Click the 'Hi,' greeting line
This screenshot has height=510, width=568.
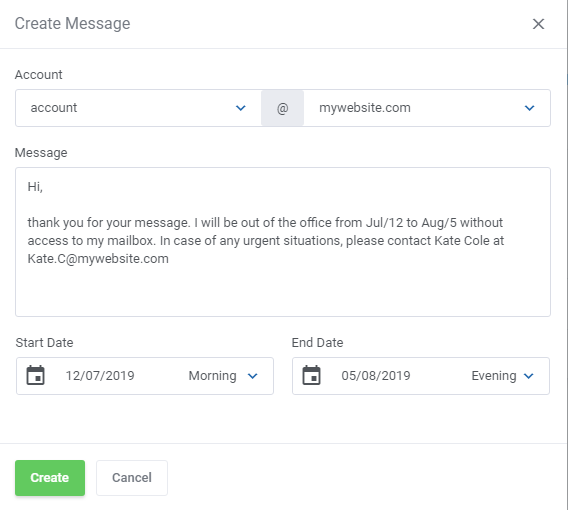pos(35,187)
